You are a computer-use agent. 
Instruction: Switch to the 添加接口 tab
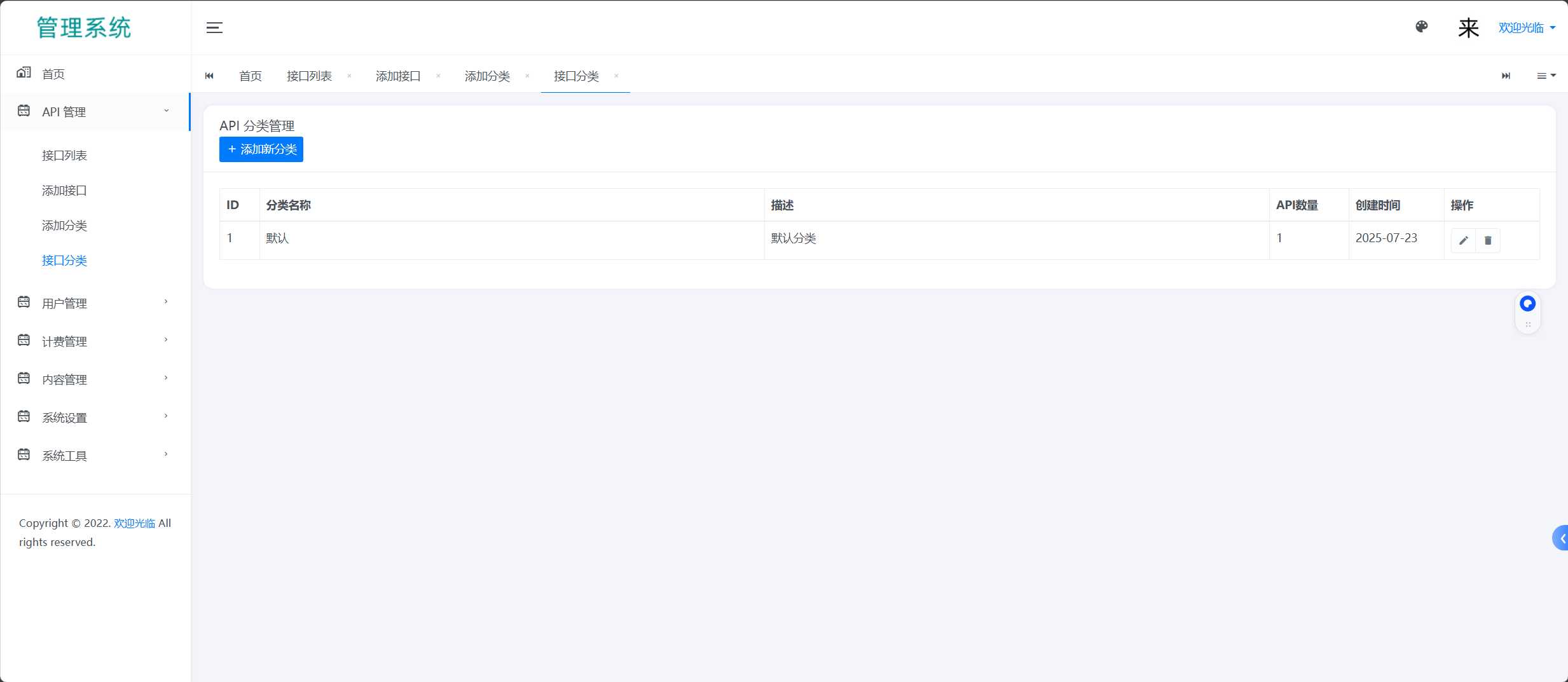tap(398, 76)
